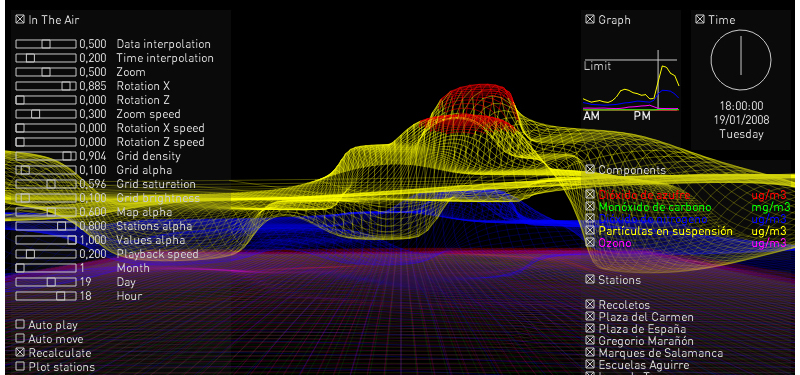This screenshot has width=800, height=375.
Task: Toggle the Stations panel header checkbox
Action: pos(590,279)
